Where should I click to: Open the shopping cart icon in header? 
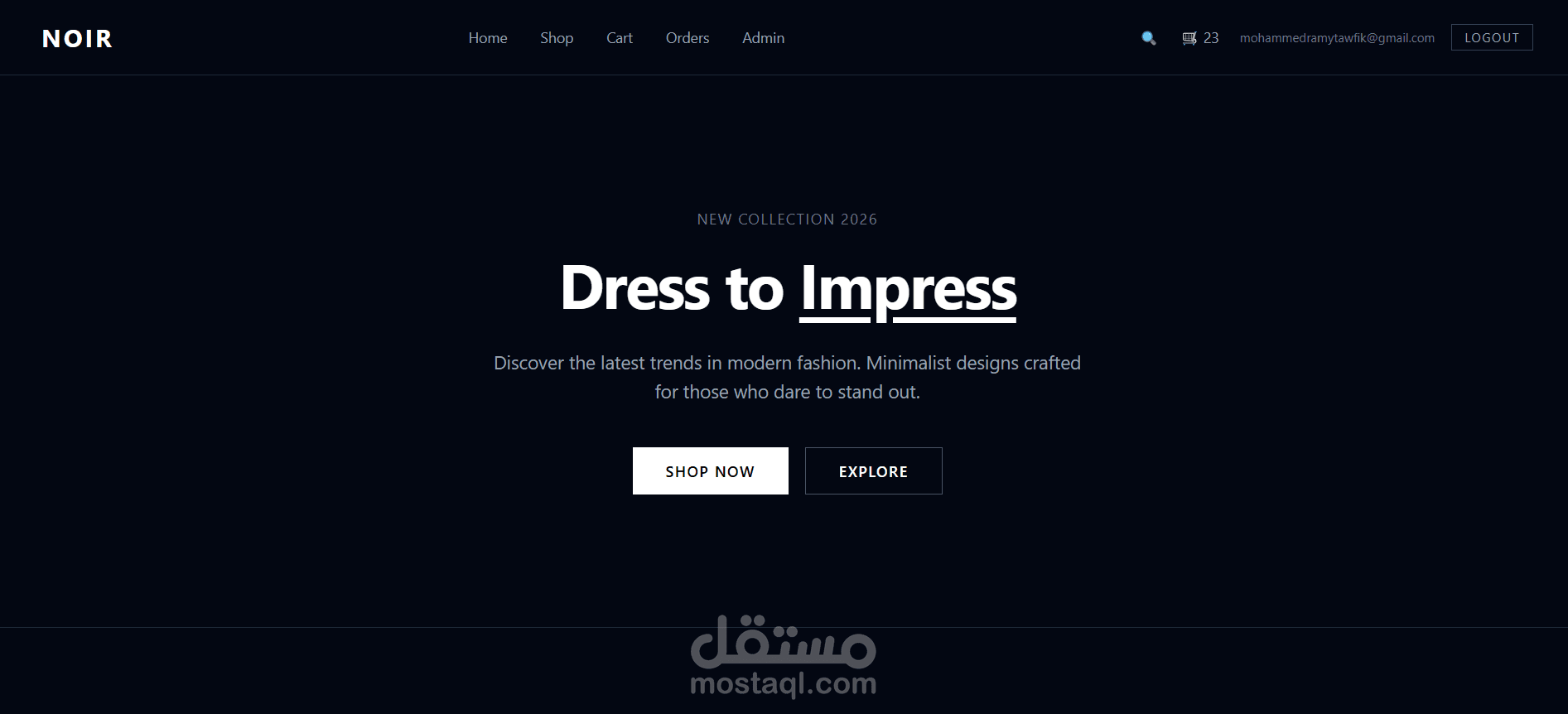click(1189, 38)
